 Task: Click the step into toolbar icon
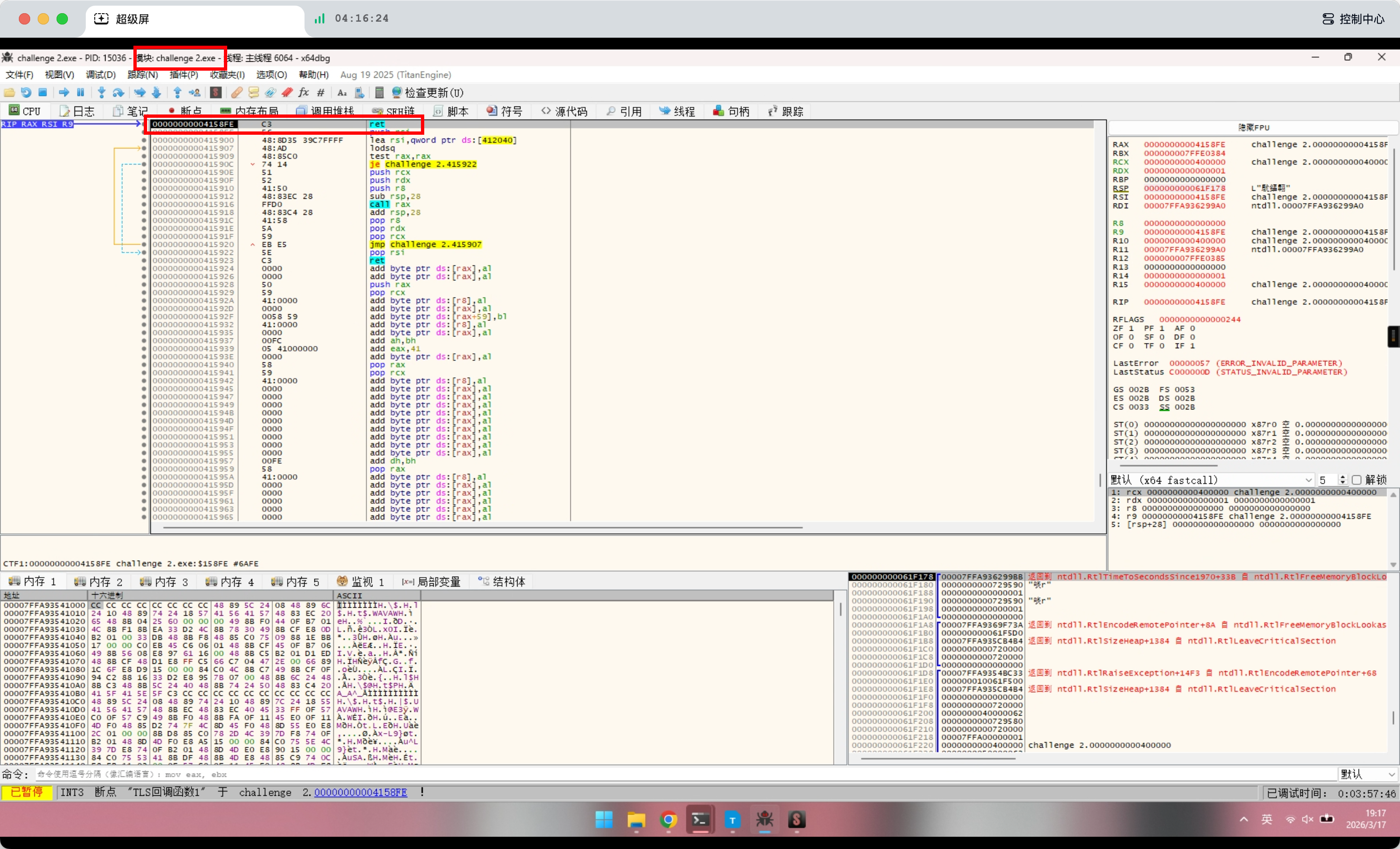[x=101, y=92]
